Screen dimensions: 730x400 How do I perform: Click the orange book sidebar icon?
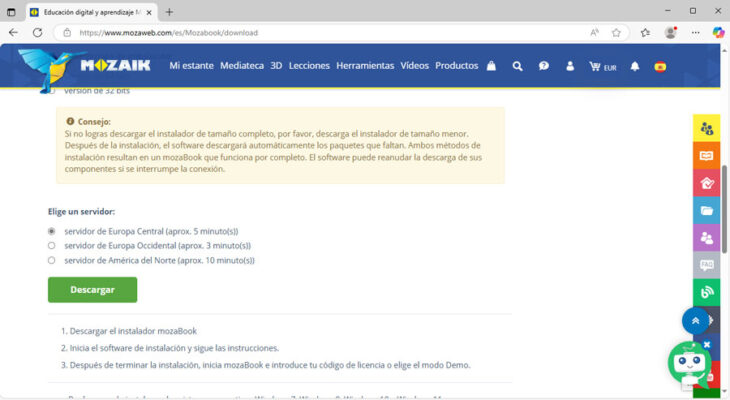706,156
